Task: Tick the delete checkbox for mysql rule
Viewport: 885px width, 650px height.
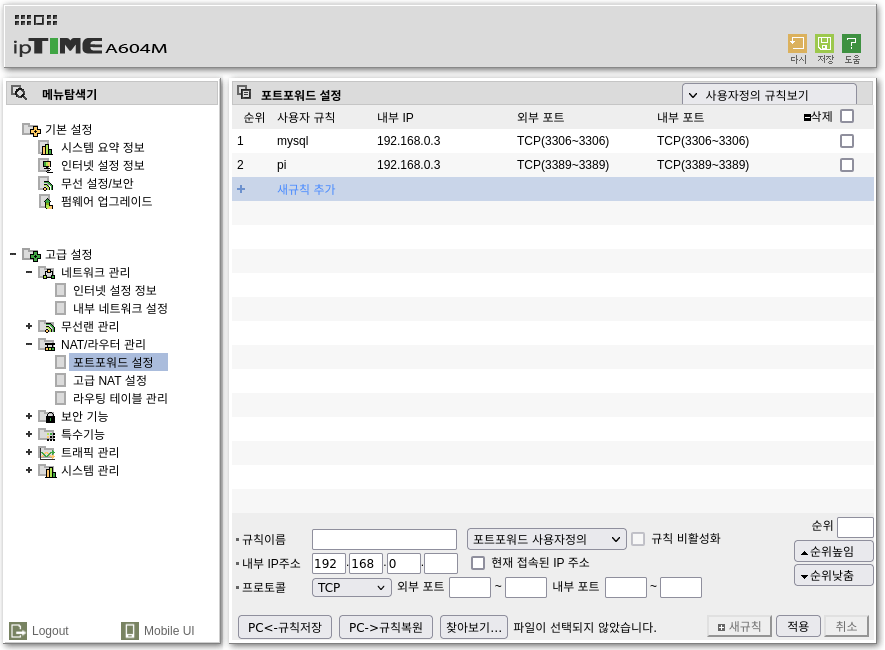Action: pos(847,141)
